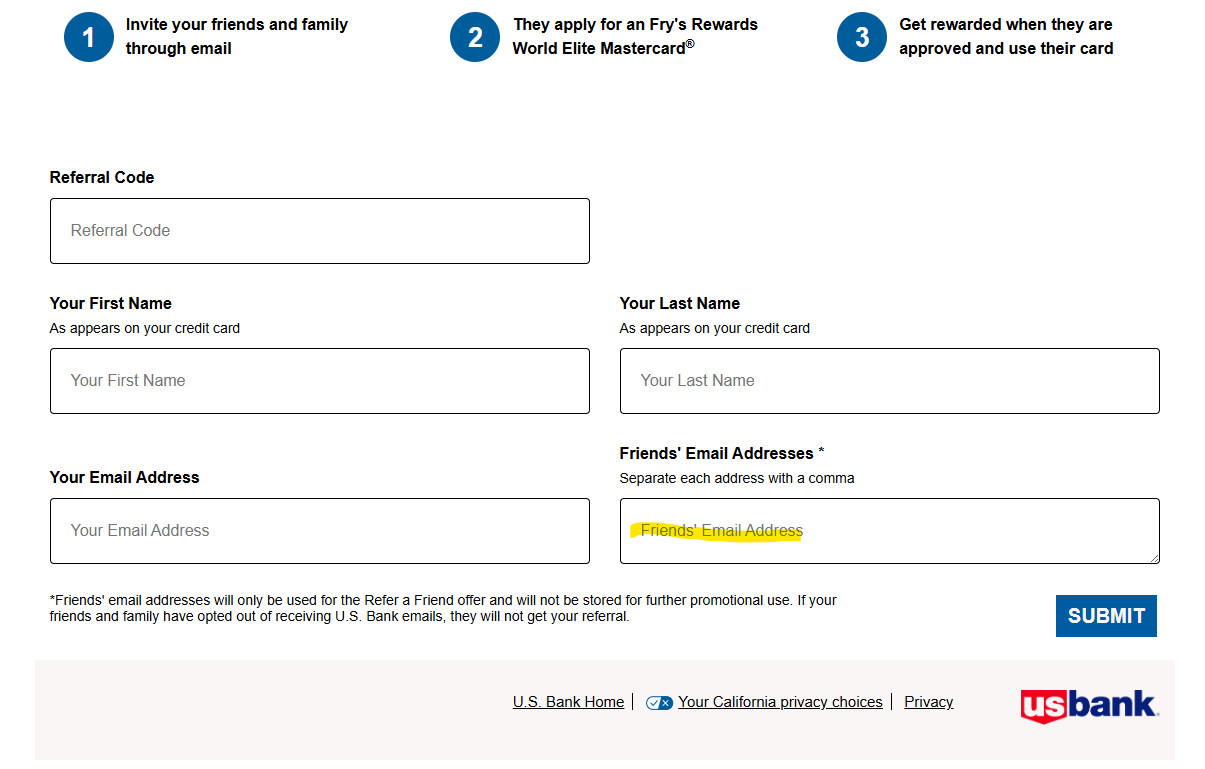Click the Your Email Address field
The height and width of the screenshot is (769, 1205).
point(320,531)
